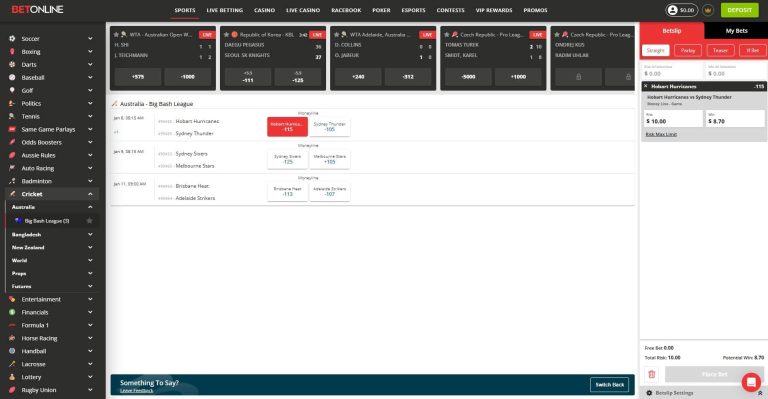Open the Casino menu
Viewport: 768px width, 399px height.
(x=264, y=10)
